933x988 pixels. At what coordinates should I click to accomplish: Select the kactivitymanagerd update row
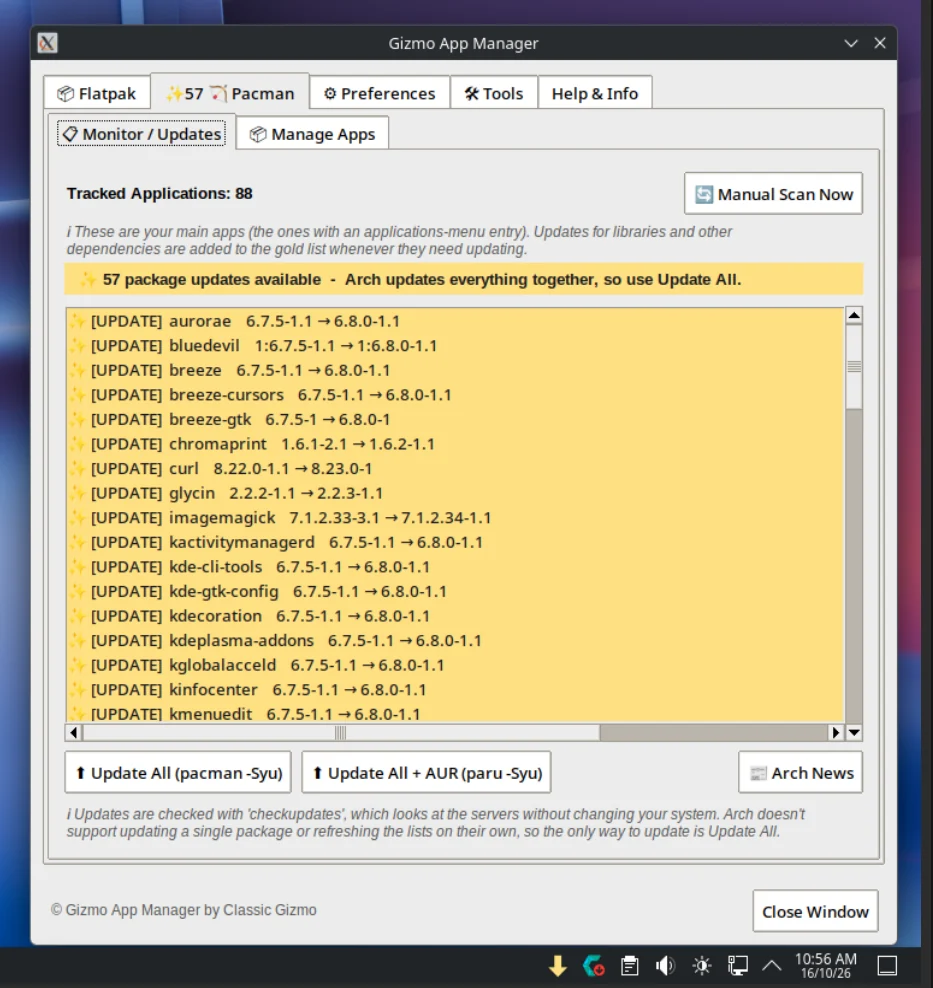(455, 542)
